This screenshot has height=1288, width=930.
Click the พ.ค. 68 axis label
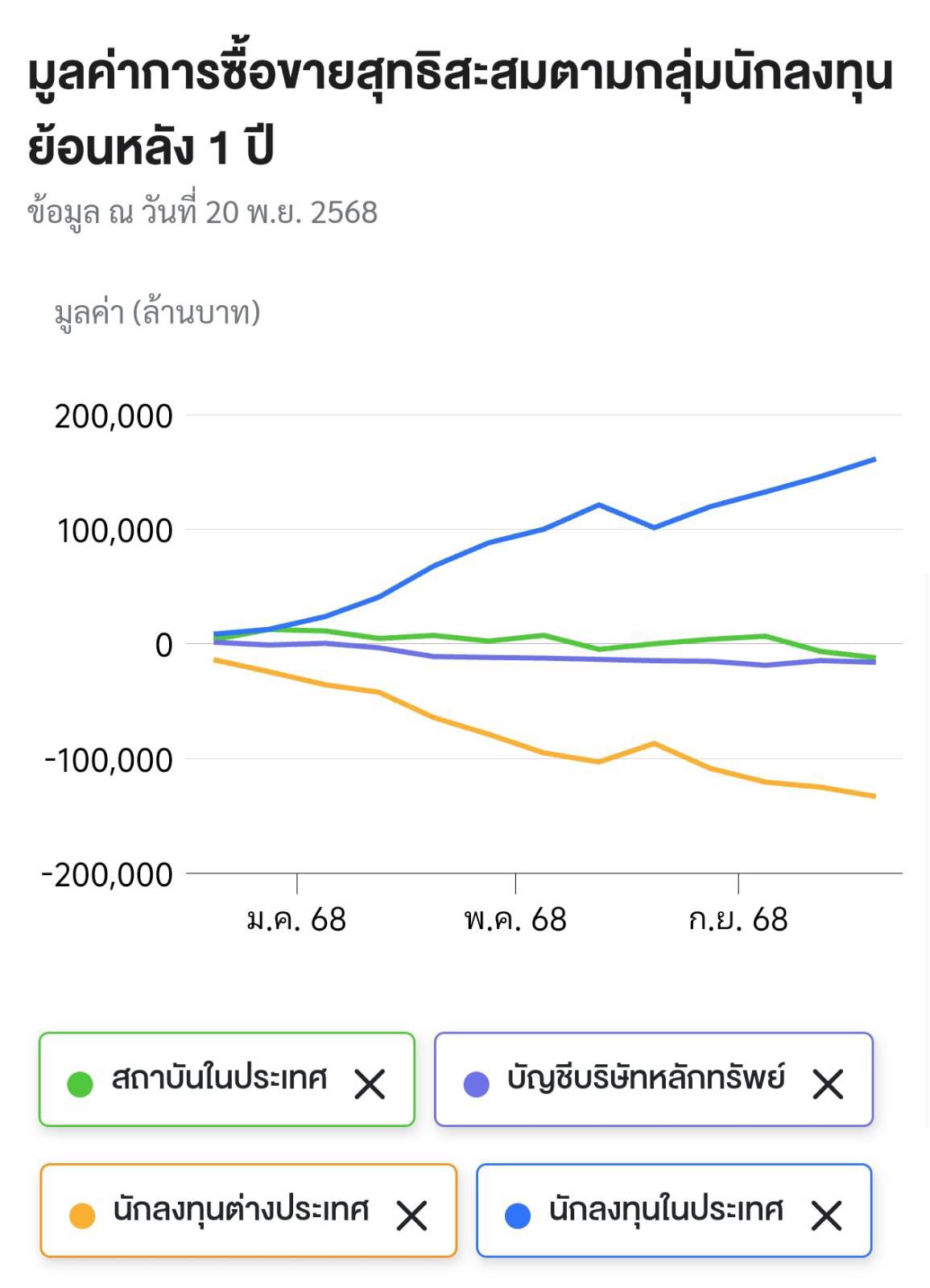(515, 919)
